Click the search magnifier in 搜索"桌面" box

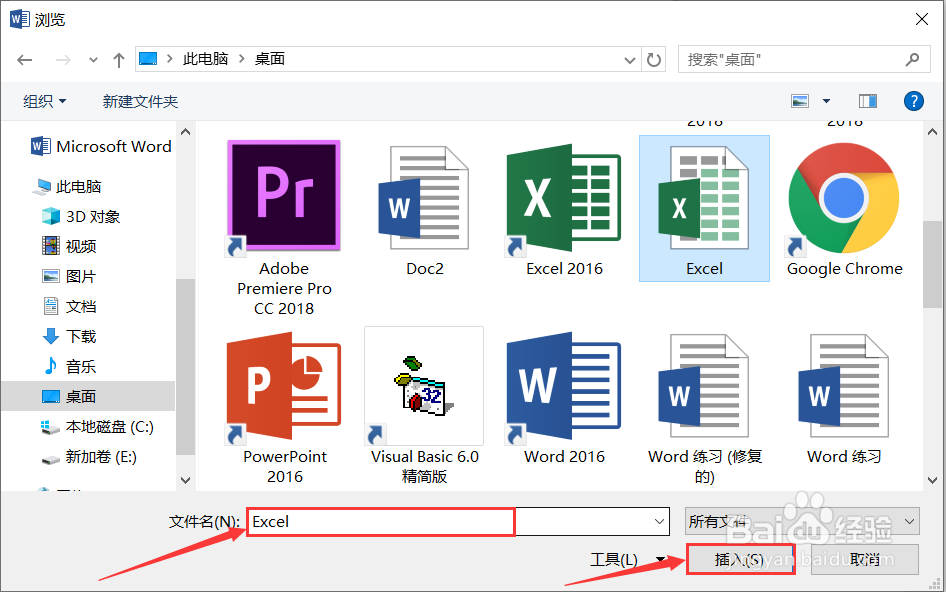click(912, 59)
